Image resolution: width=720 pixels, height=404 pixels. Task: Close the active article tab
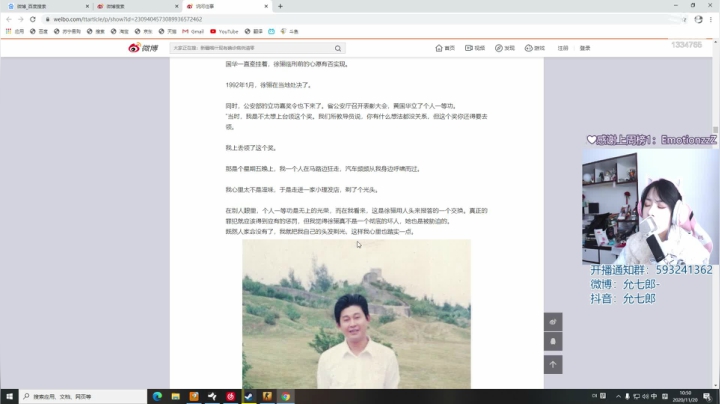pyautogui.click(x=266, y=6)
